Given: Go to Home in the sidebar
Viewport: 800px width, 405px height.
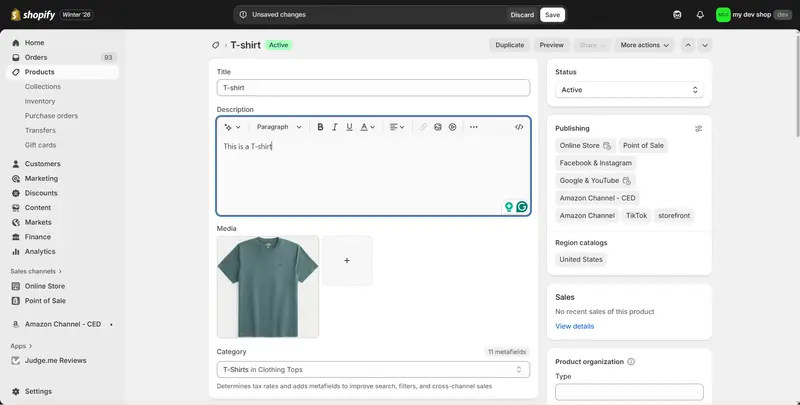Looking at the screenshot, I should point(34,43).
